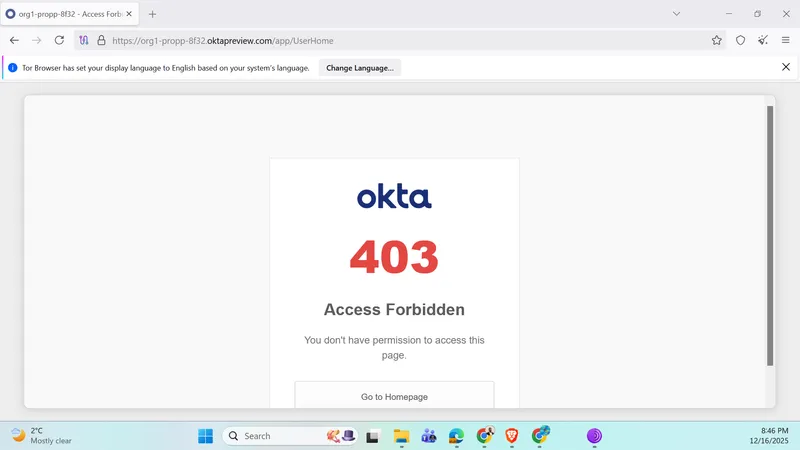
Task: Dismiss the language notification bar
Action: (x=786, y=67)
